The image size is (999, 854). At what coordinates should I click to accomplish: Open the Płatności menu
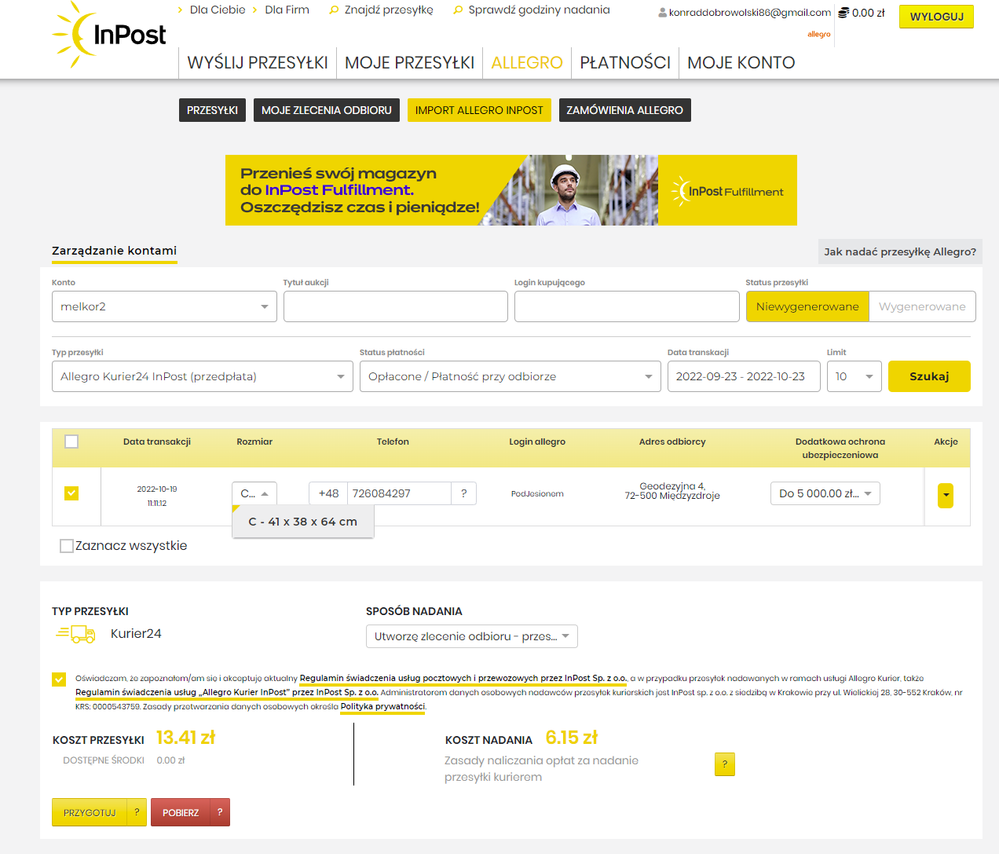(x=625, y=62)
